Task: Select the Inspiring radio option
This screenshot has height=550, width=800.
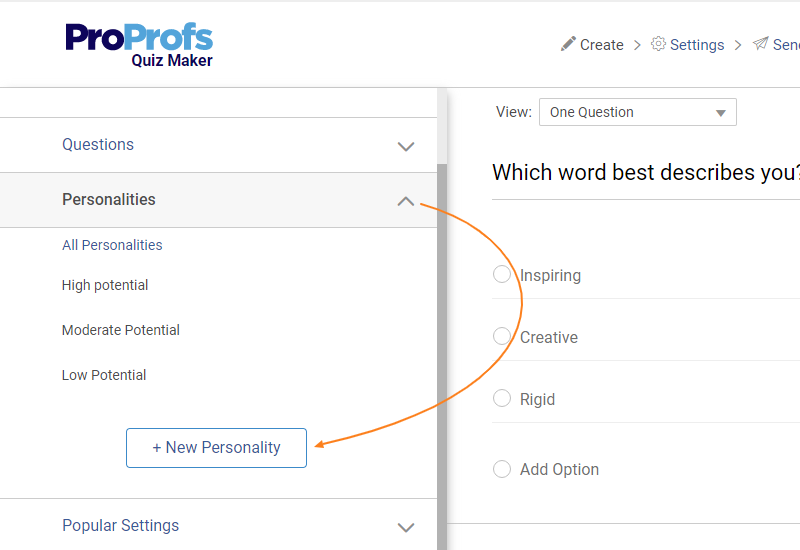Action: 502,274
